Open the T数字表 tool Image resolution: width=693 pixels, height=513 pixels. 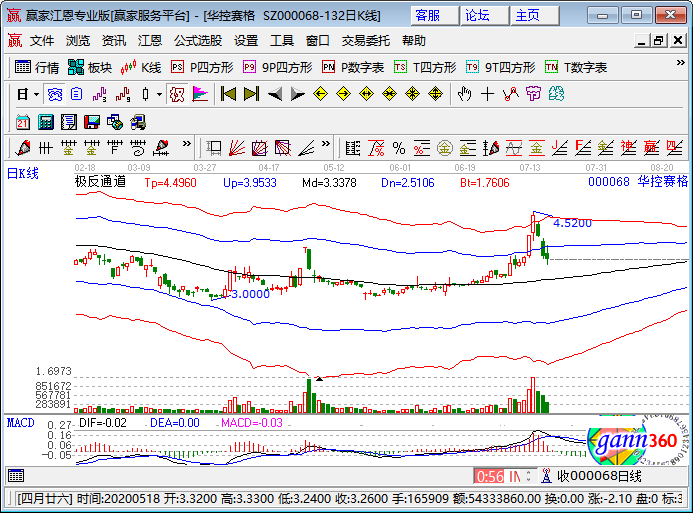pyautogui.click(x=576, y=68)
